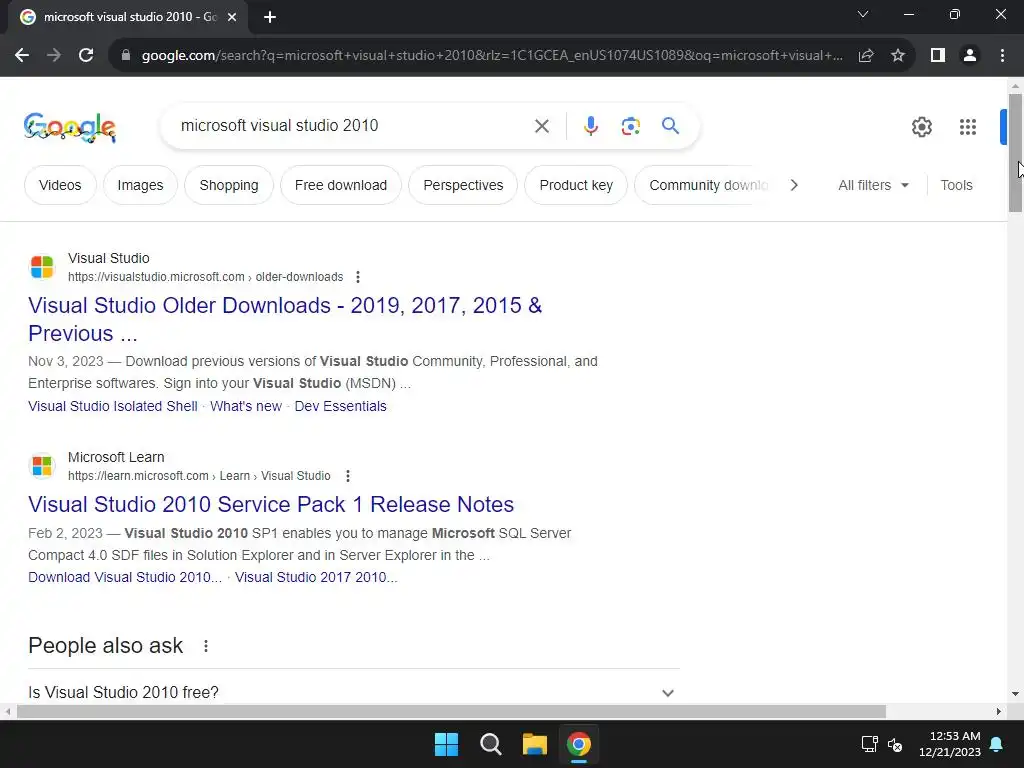Open Chrome three-dot menu
The width and height of the screenshot is (1024, 768).
click(x=1002, y=56)
